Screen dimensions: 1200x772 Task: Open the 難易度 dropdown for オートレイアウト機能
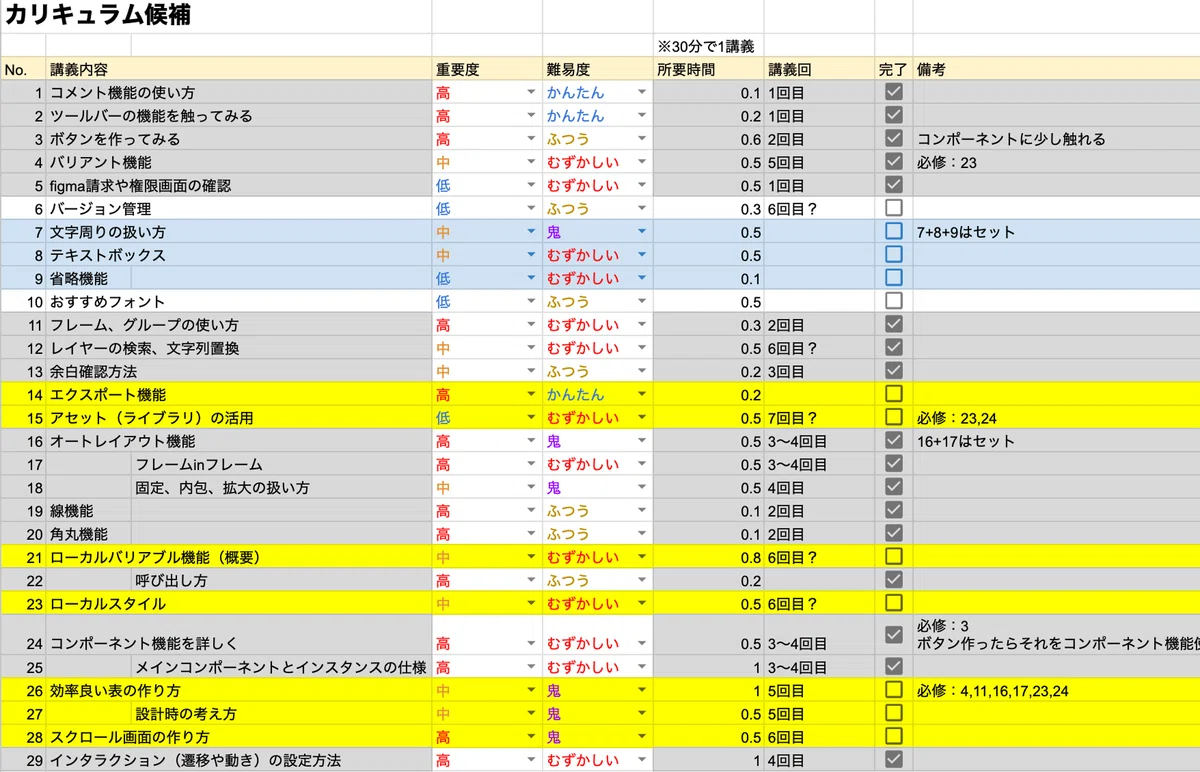(642, 441)
